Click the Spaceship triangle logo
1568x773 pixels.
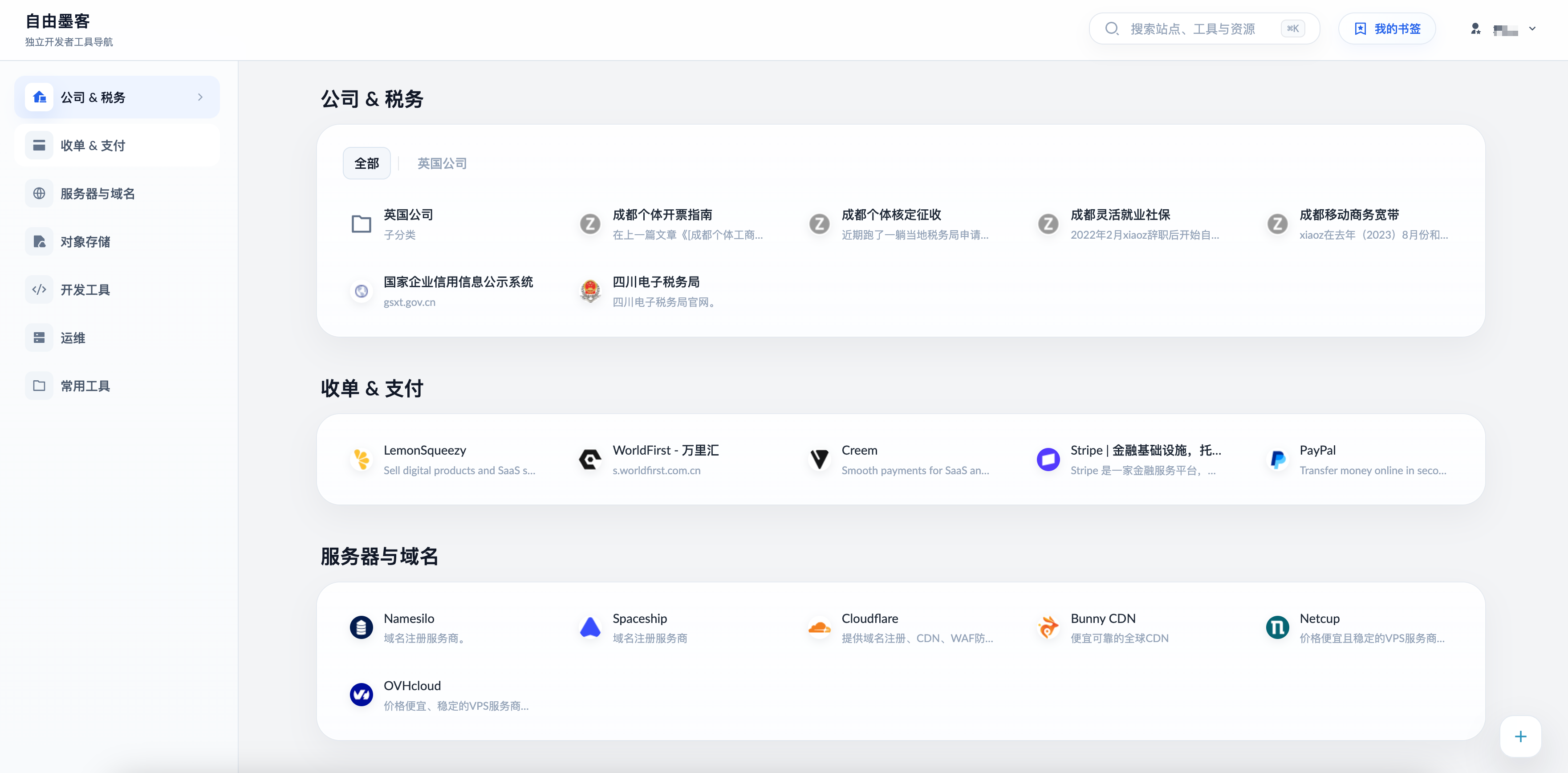(590, 627)
